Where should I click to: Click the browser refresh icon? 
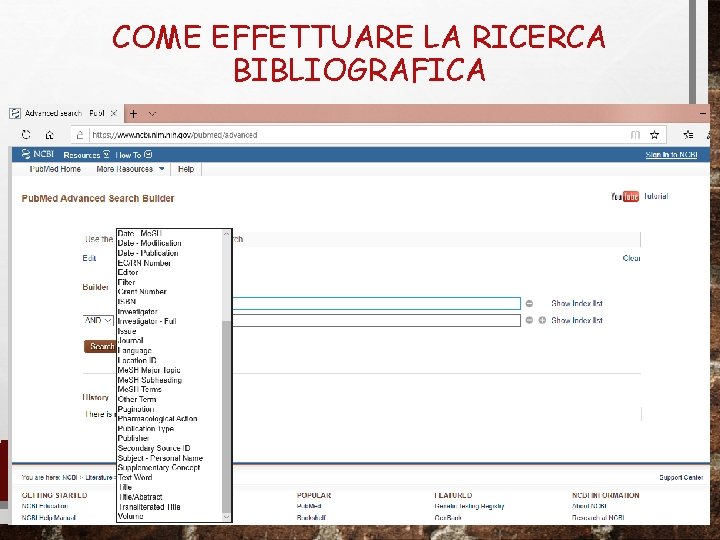(26, 135)
